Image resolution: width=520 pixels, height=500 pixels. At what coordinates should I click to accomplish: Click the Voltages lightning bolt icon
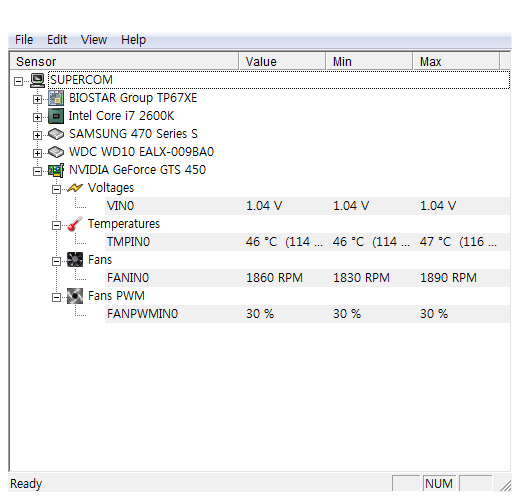pyautogui.click(x=75, y=188)
